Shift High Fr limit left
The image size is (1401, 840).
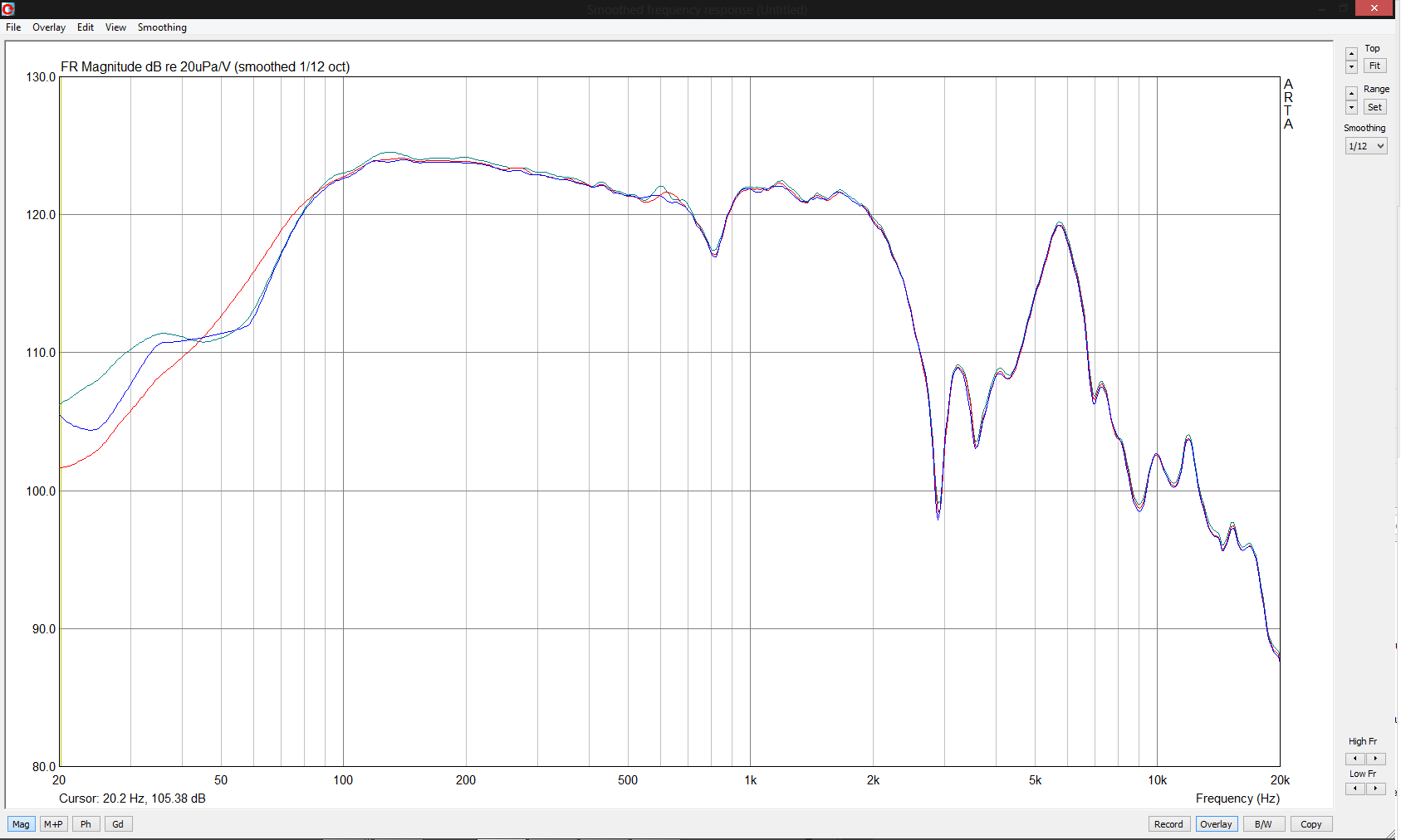tap(1355, 759)
